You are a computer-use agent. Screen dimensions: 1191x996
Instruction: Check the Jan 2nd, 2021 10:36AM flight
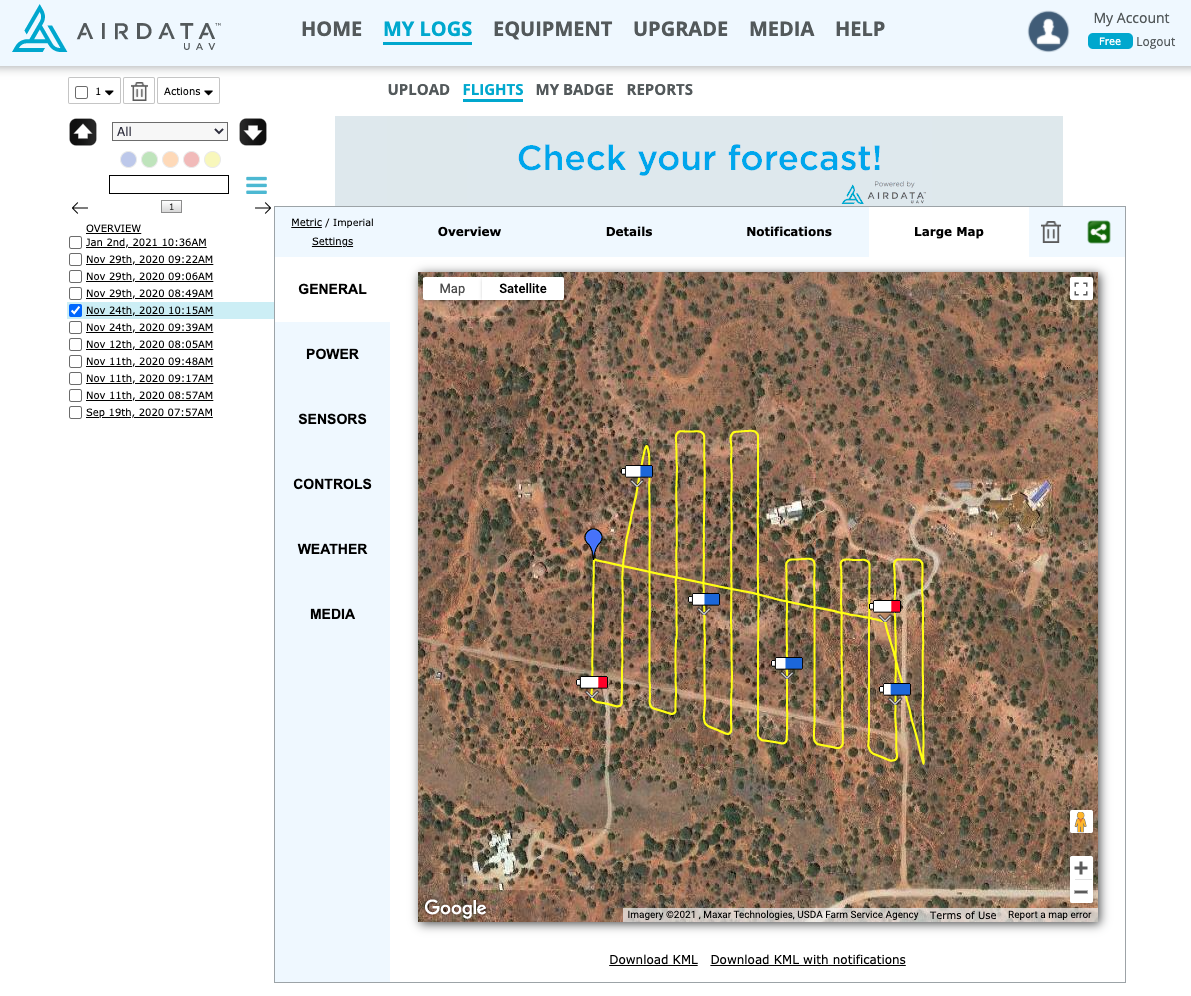(x=76, y=243)
